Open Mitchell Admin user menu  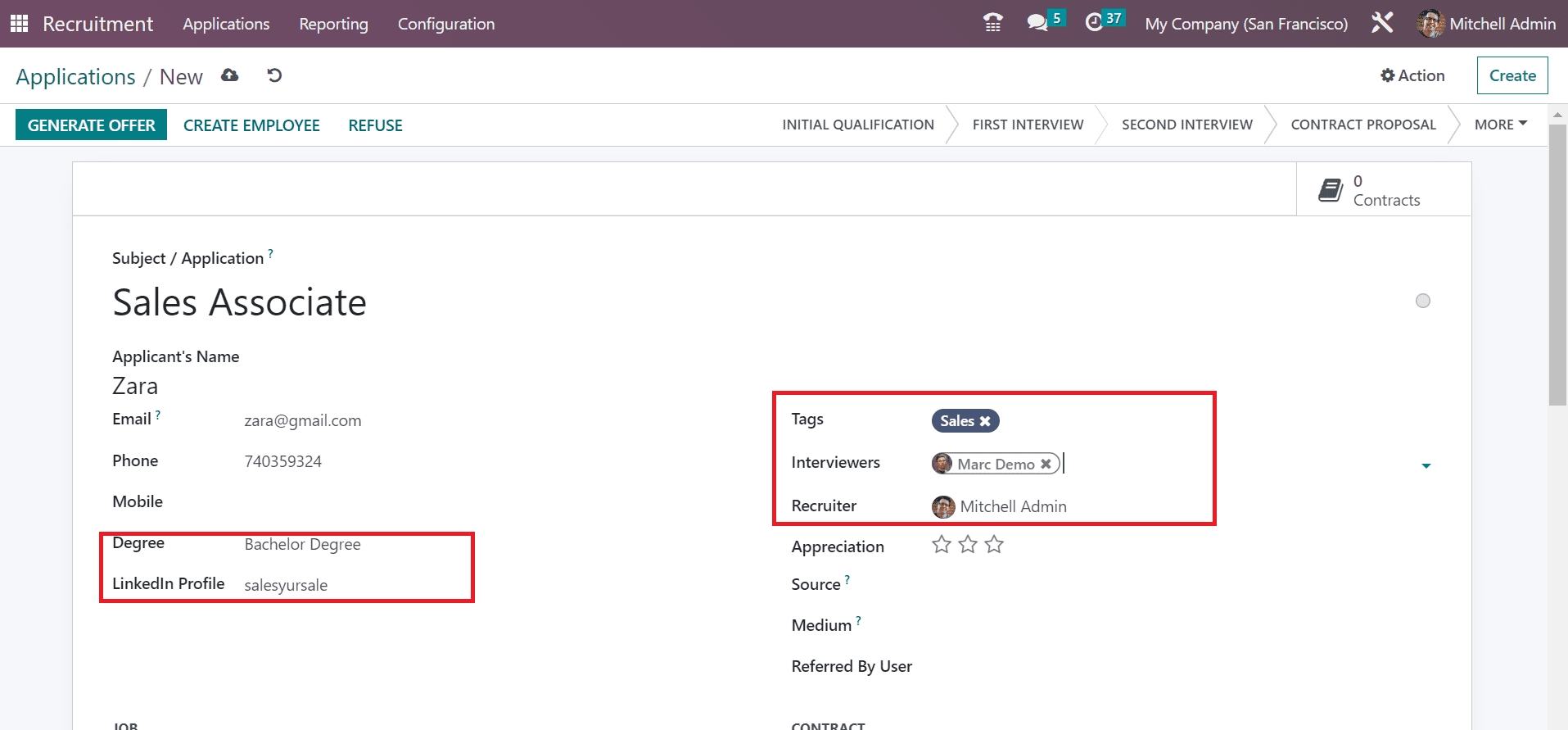tap(1487, 24)
